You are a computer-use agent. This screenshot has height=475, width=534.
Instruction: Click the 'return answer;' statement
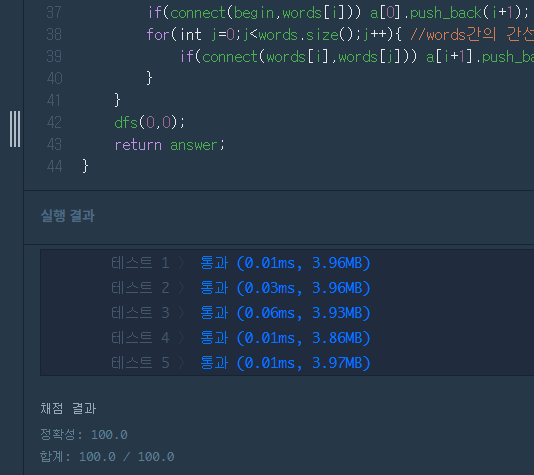(170, 145)
